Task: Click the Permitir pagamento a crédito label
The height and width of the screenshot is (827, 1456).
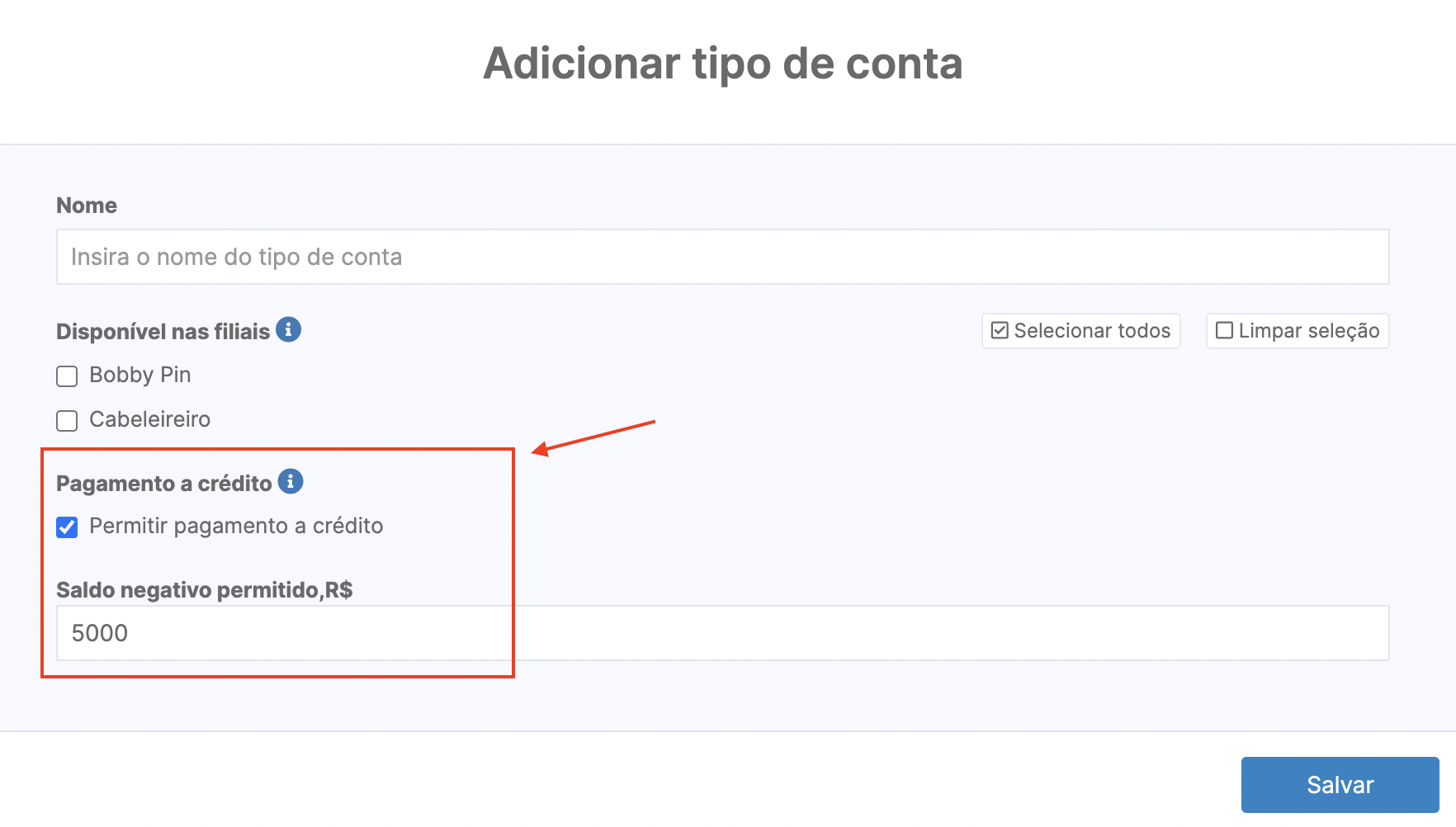Action: coord(236,527)
